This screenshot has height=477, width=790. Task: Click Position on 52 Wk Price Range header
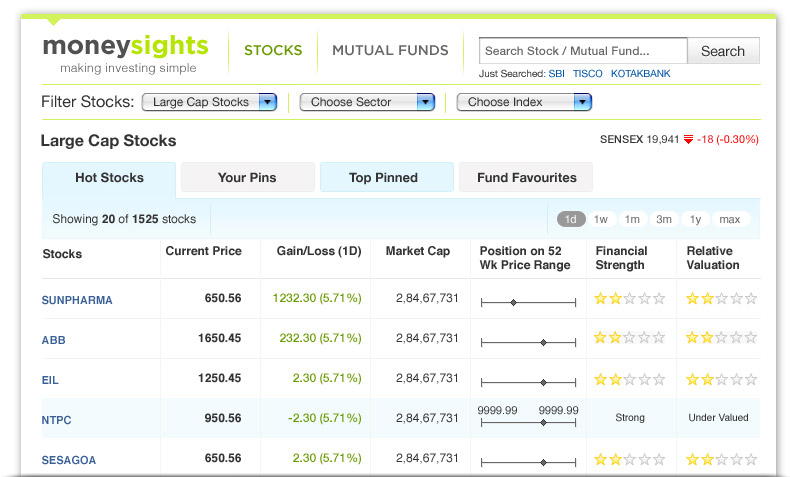tap(525, 258)
